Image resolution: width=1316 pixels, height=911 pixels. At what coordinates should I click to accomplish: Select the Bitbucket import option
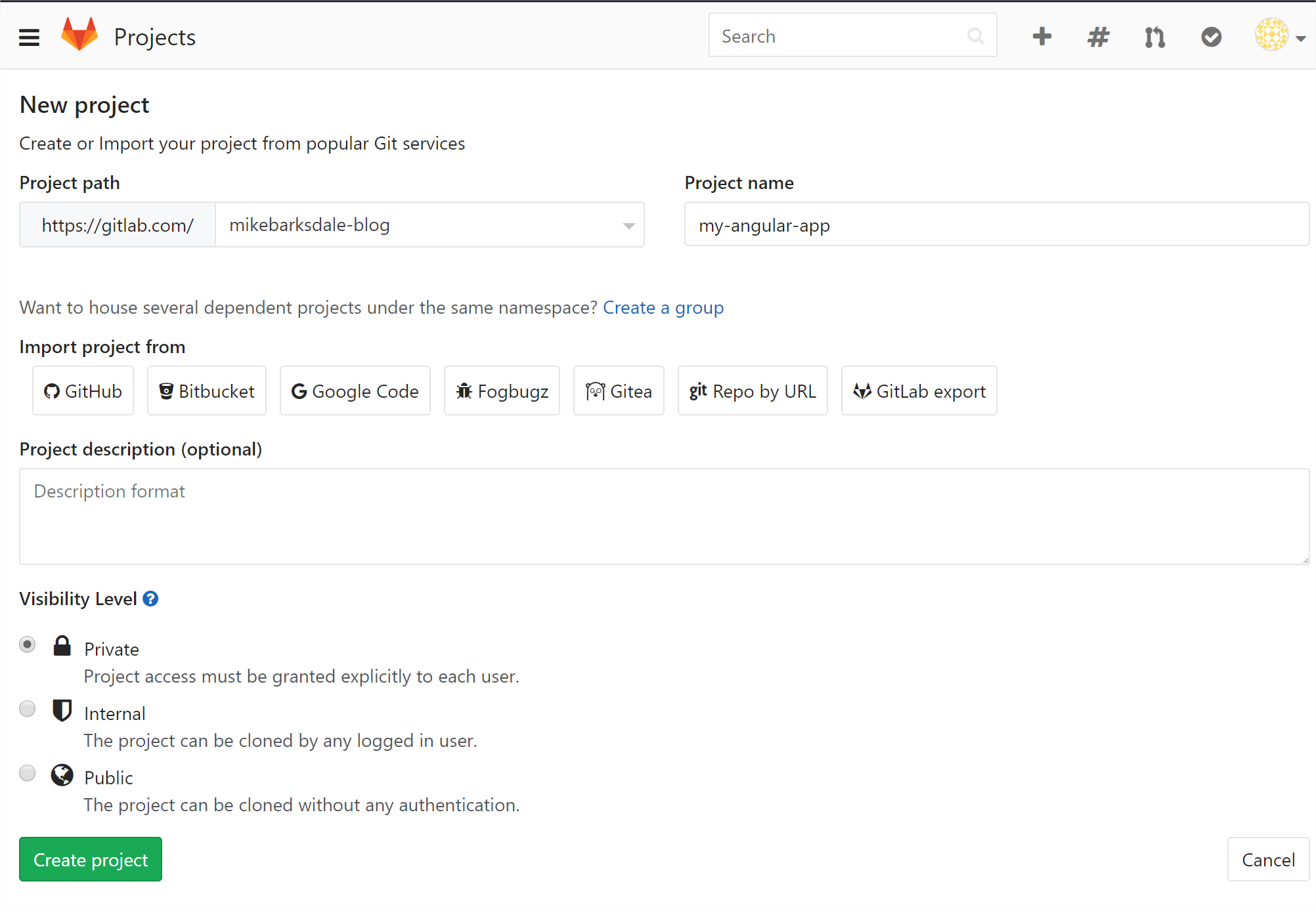click(206, 391)
